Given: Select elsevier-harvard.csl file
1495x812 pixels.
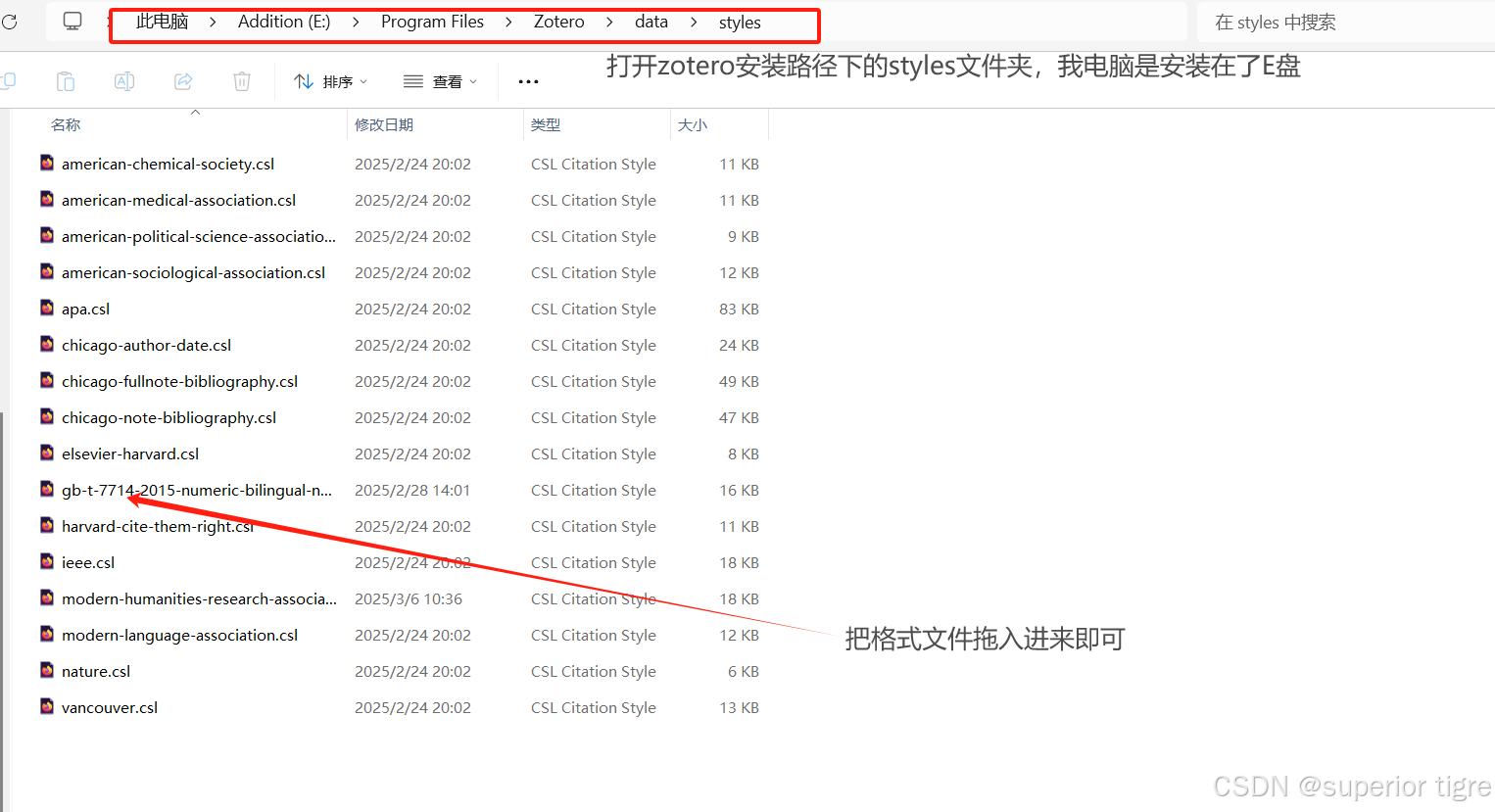Looking at the screenshot, I should [x=130, y=454].
